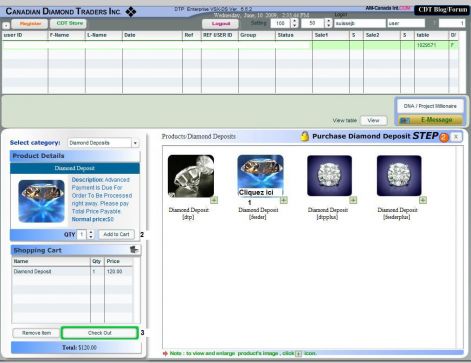471x363 pixels.
Task: Select the Diamond Deposit row in the Shopping Cart
Action: point(72,272)
